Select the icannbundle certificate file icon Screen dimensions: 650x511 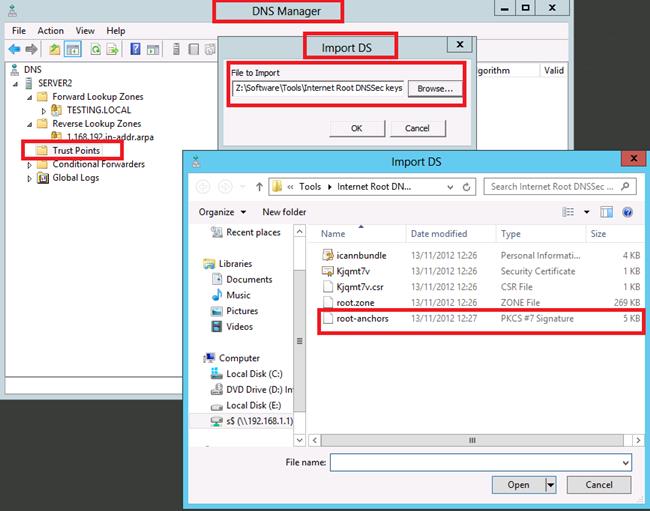point(328,255)
